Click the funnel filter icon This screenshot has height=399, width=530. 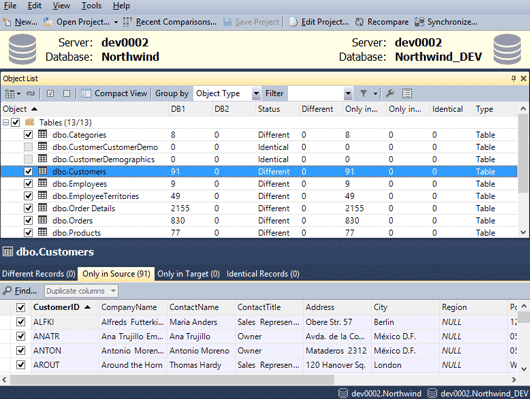363,93
